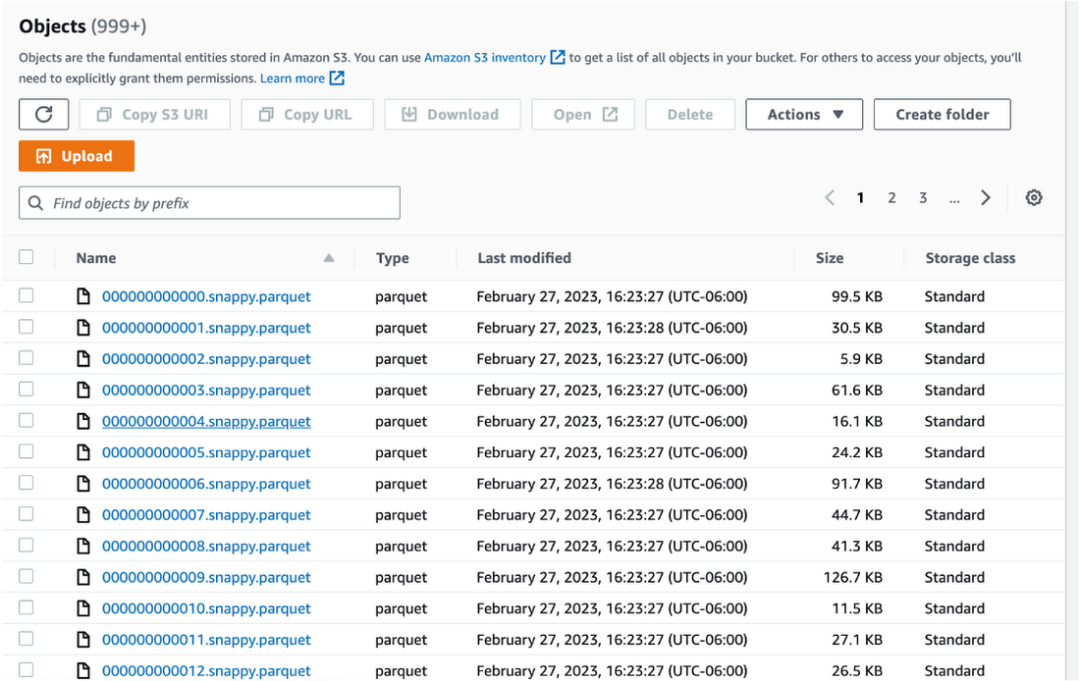
Task: Click external link icon beside Learn more
Action: click(337, 78)
